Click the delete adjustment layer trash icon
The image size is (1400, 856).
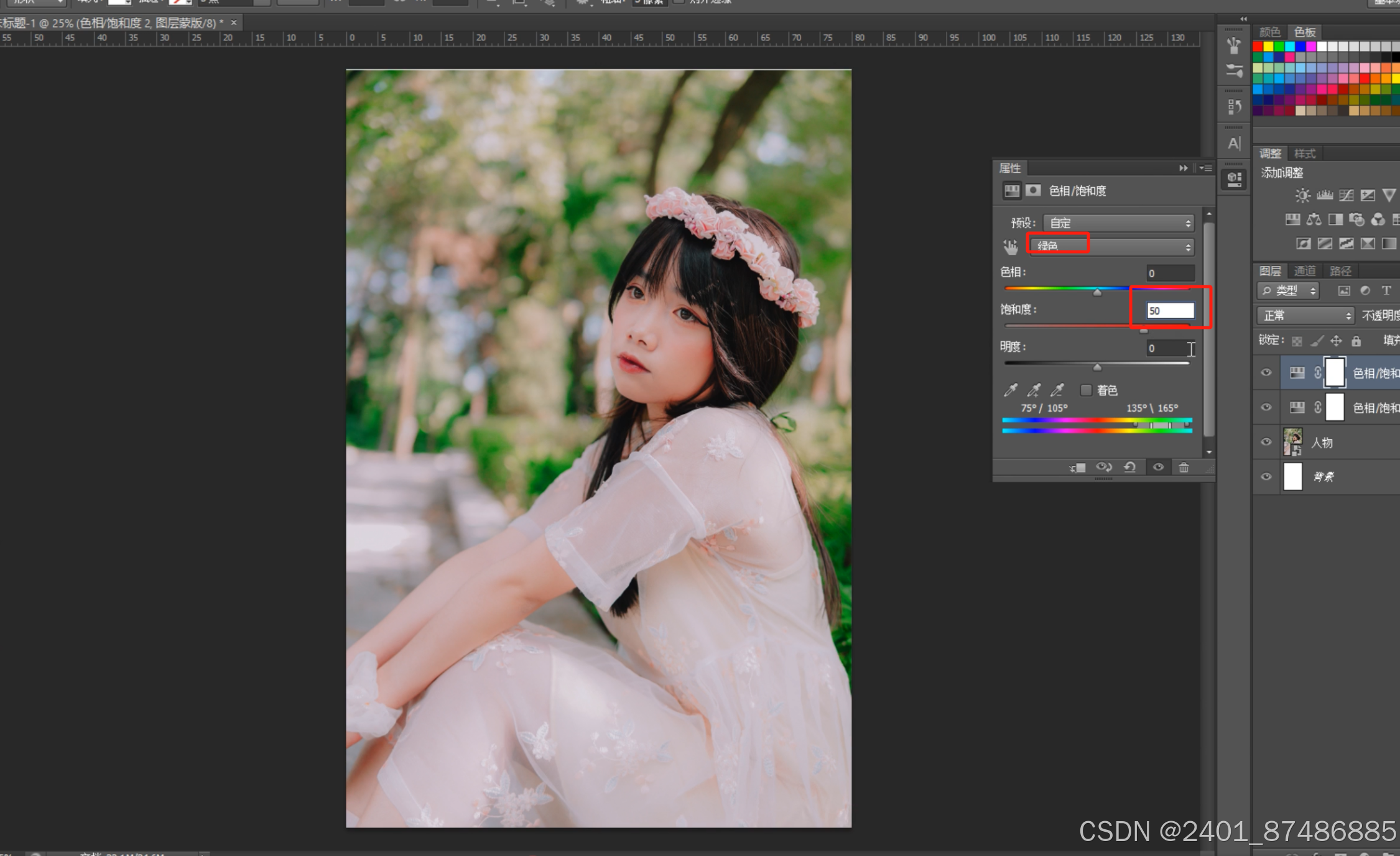pos(1184,467)
